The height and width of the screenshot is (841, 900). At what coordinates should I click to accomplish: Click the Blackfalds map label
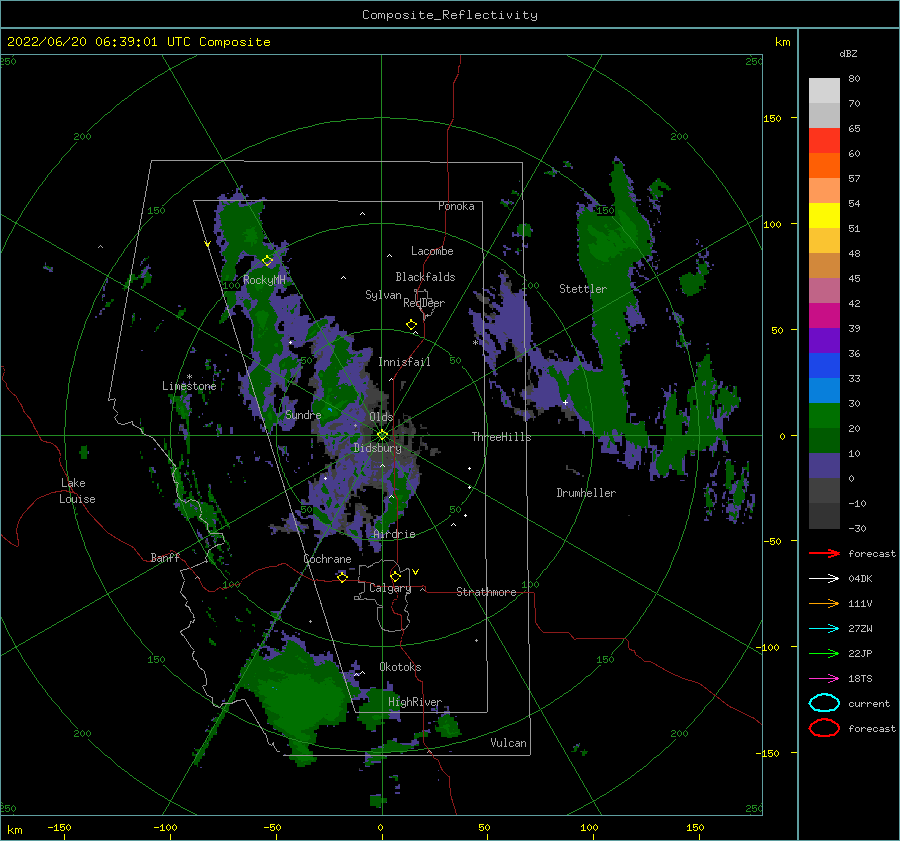(425, 277)
